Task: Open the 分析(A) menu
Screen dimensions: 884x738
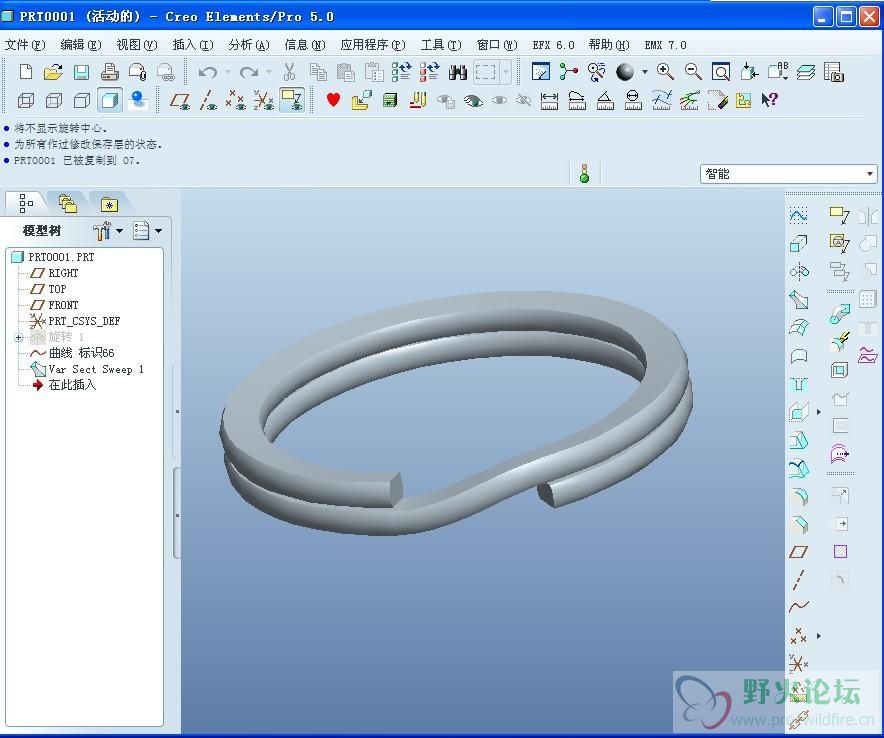Action: tap(248, 45)
